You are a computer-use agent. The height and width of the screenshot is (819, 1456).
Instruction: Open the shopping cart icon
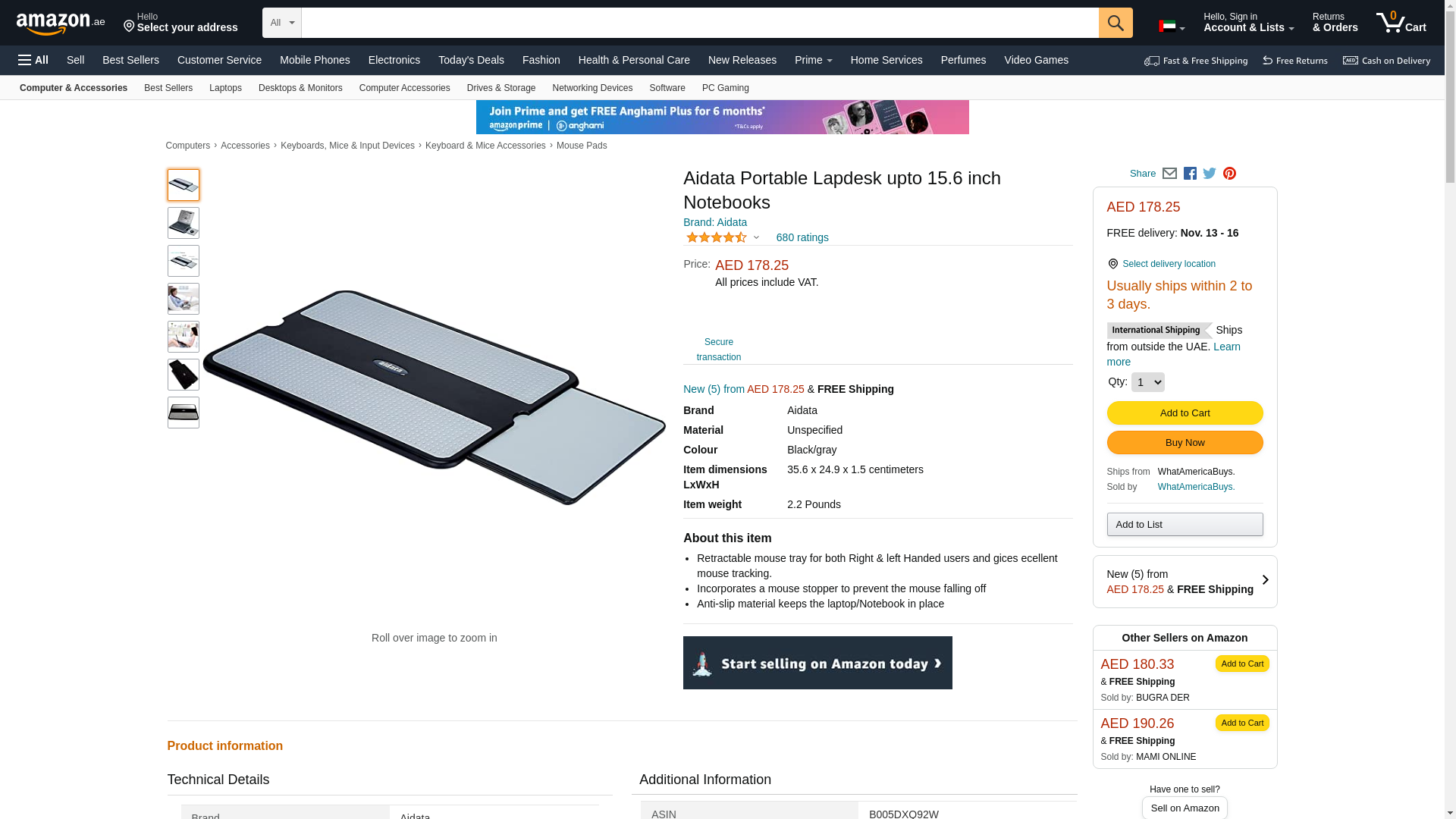point(1401,22)
